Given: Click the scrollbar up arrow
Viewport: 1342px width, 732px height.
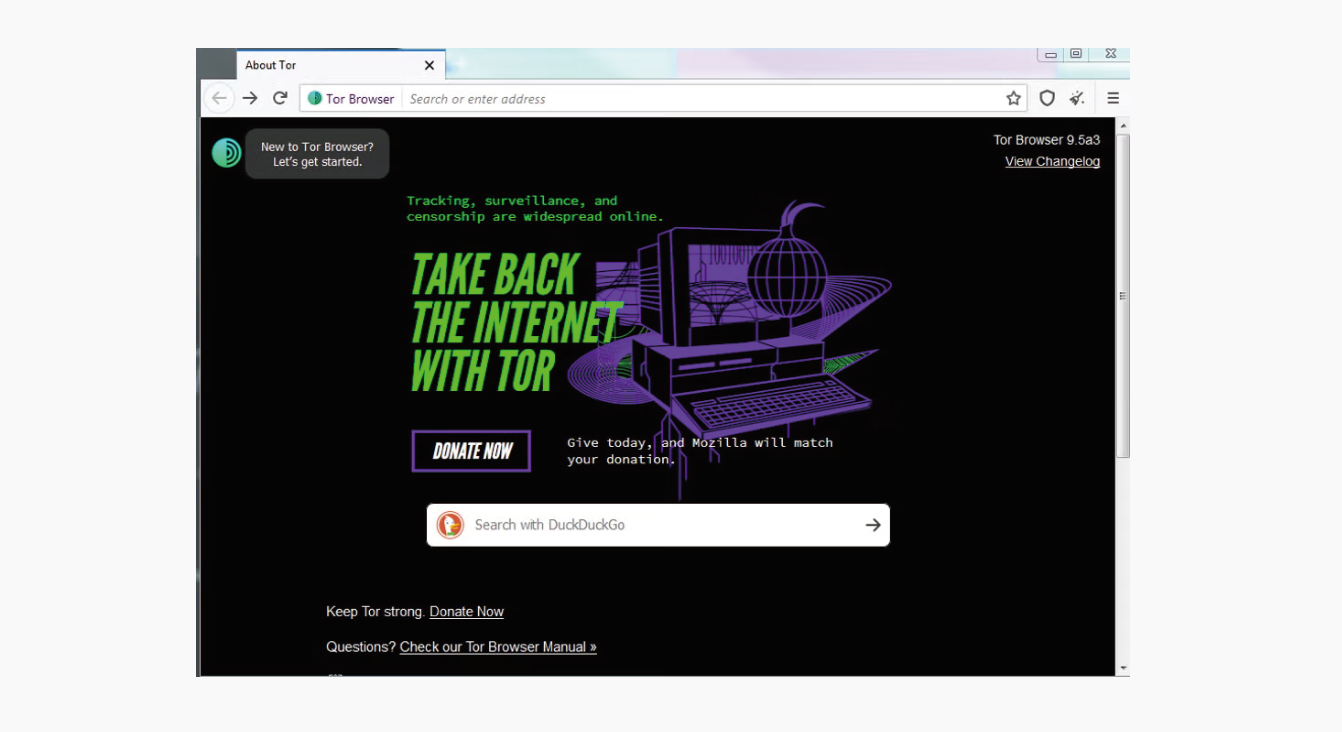Looking at the screenshot, I should (x=1123, y=126).
